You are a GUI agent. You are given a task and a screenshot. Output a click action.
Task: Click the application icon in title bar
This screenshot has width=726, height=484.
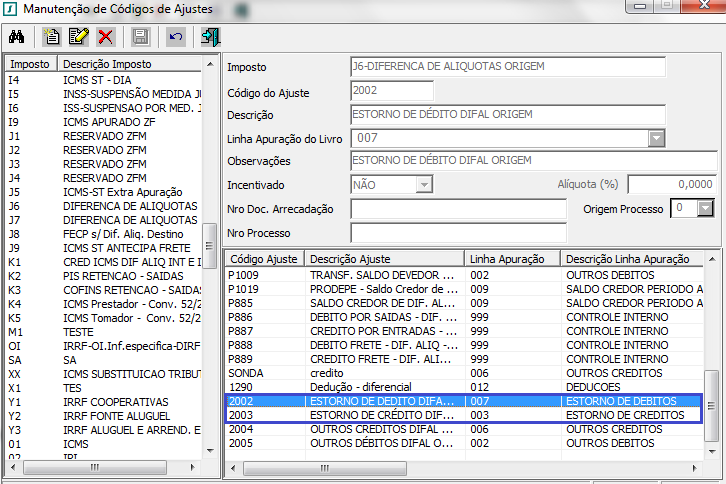(10, 9)
